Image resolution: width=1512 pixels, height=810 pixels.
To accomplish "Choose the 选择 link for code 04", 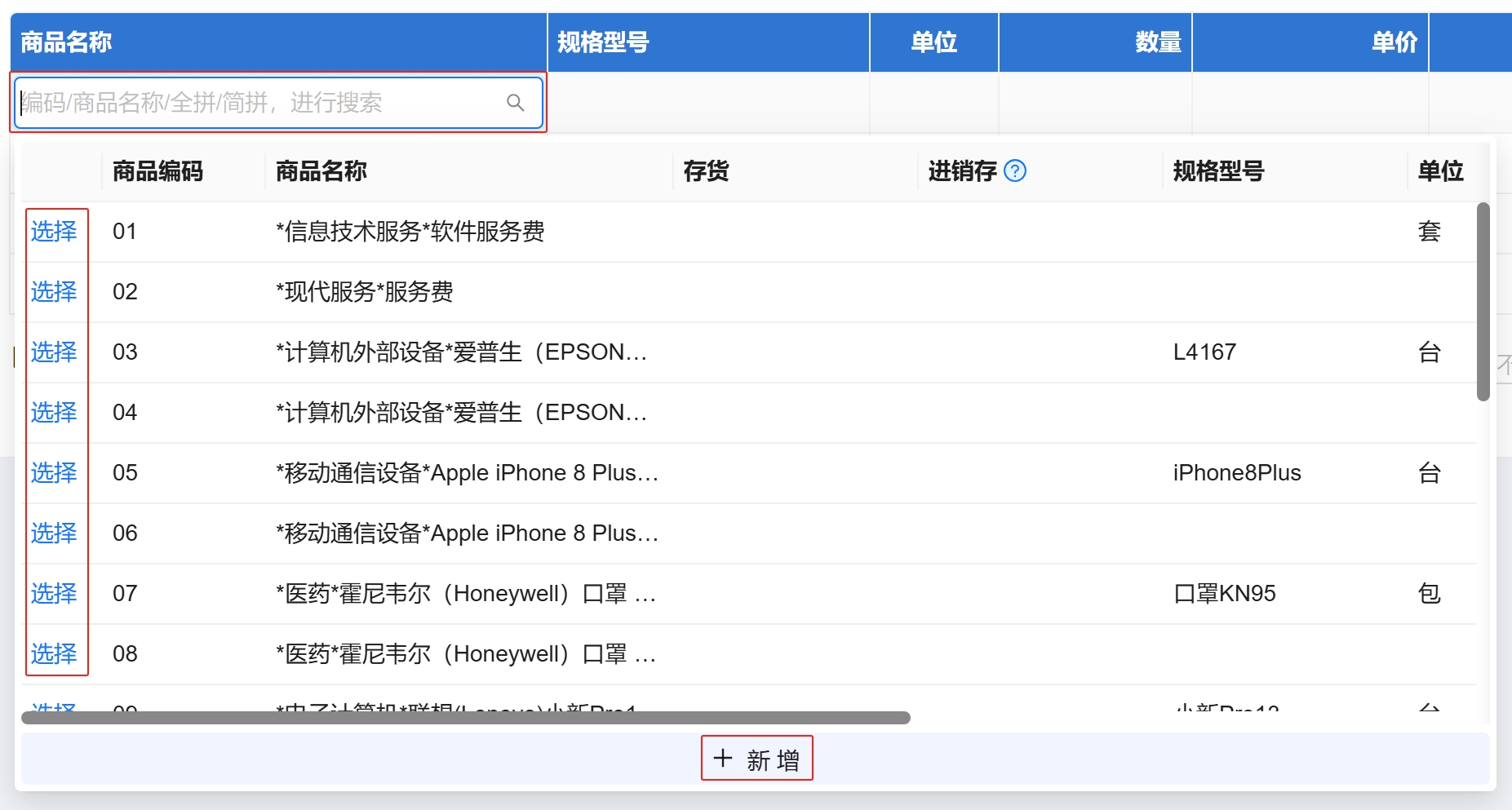I will coord(54,413).
